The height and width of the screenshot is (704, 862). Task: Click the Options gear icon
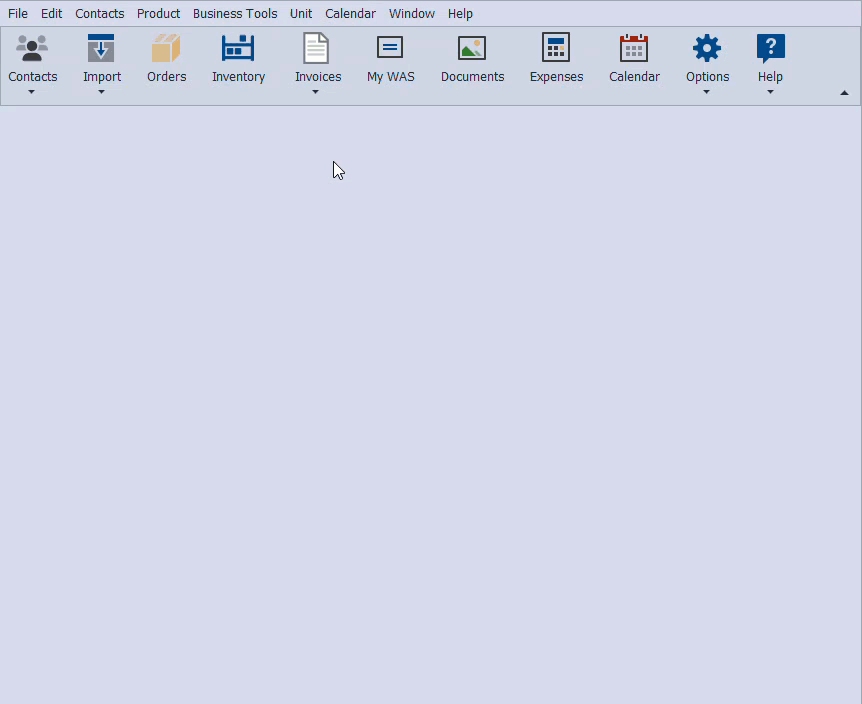click(707, 48)
